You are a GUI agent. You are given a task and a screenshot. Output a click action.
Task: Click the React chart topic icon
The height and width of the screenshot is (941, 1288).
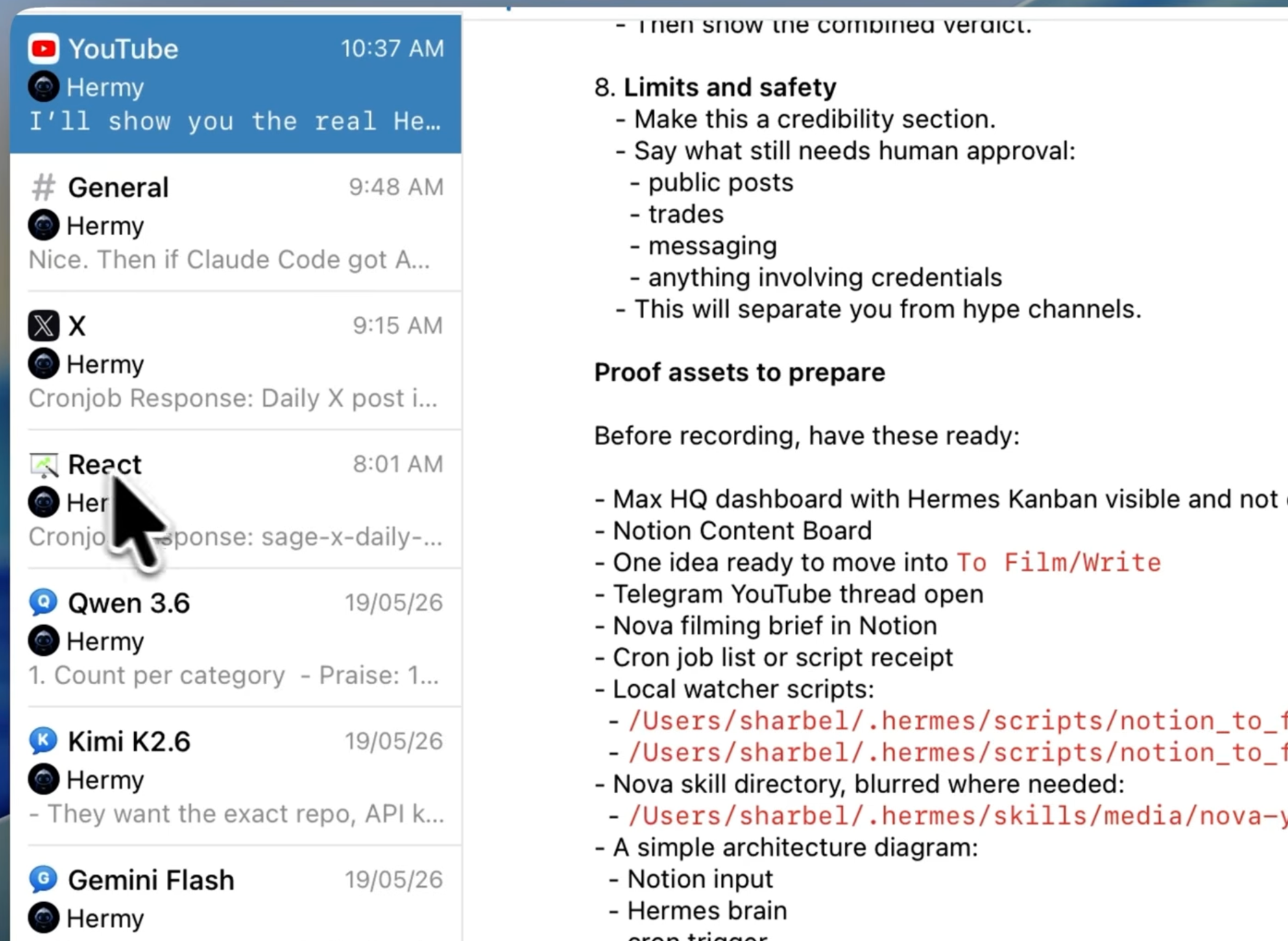43,465
